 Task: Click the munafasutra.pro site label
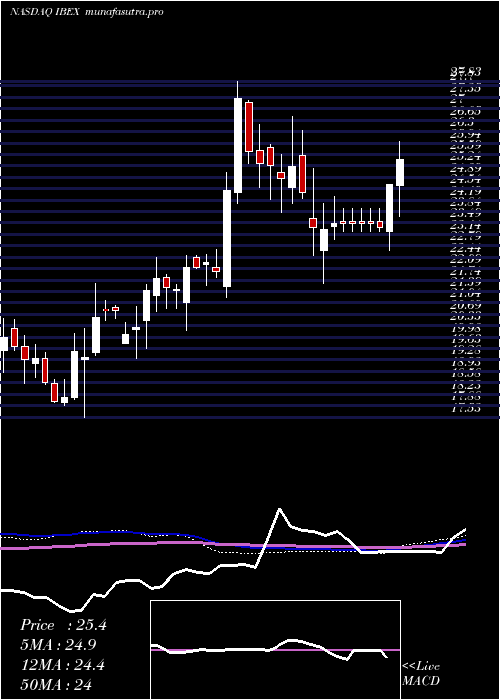coord(123,12)
